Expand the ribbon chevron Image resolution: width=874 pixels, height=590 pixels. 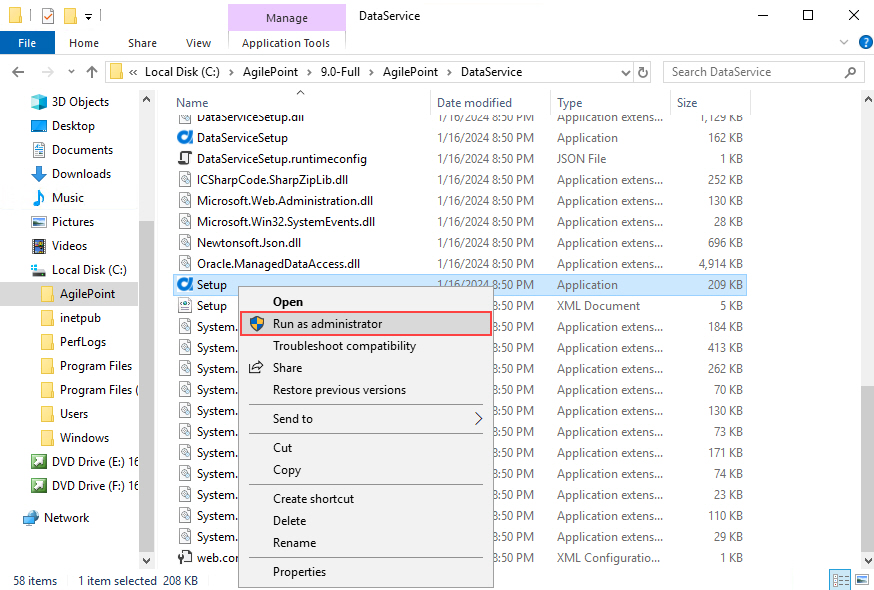tap(844, 42)
